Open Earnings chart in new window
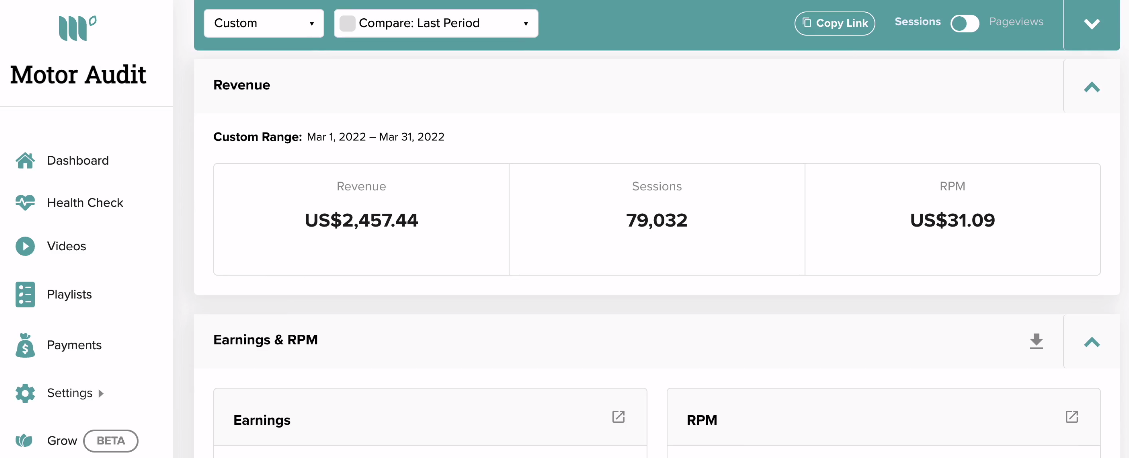The height and width of the screenshot is (458, 1129). 619,417
